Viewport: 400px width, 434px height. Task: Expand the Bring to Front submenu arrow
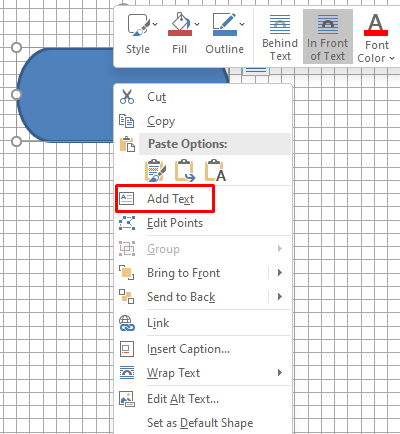pyautogui.click(x=280, y=273)
